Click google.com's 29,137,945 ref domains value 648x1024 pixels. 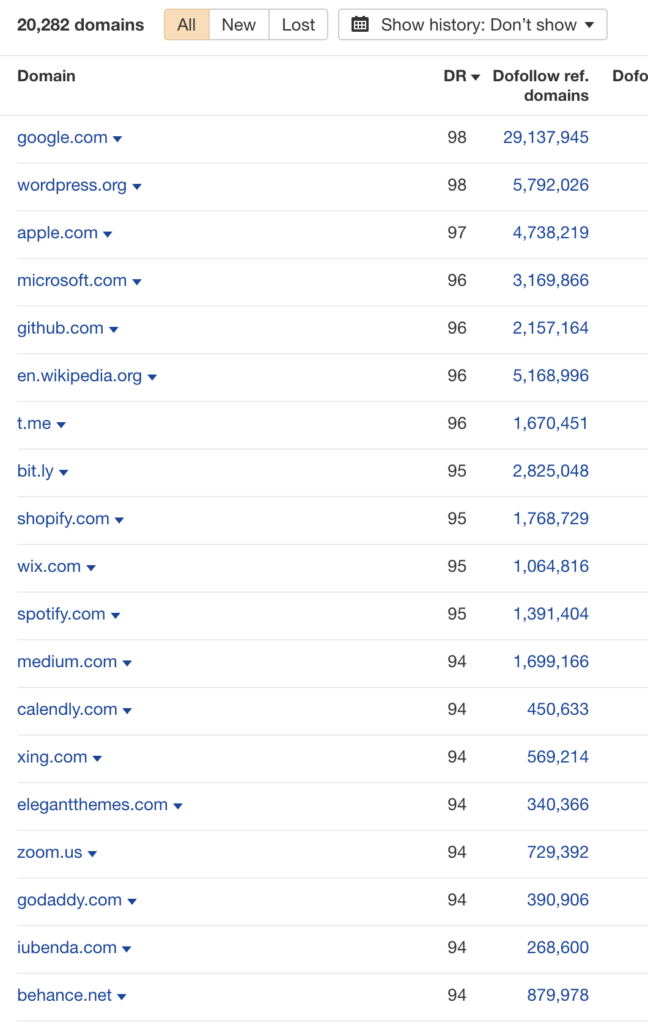click(545, 138)
